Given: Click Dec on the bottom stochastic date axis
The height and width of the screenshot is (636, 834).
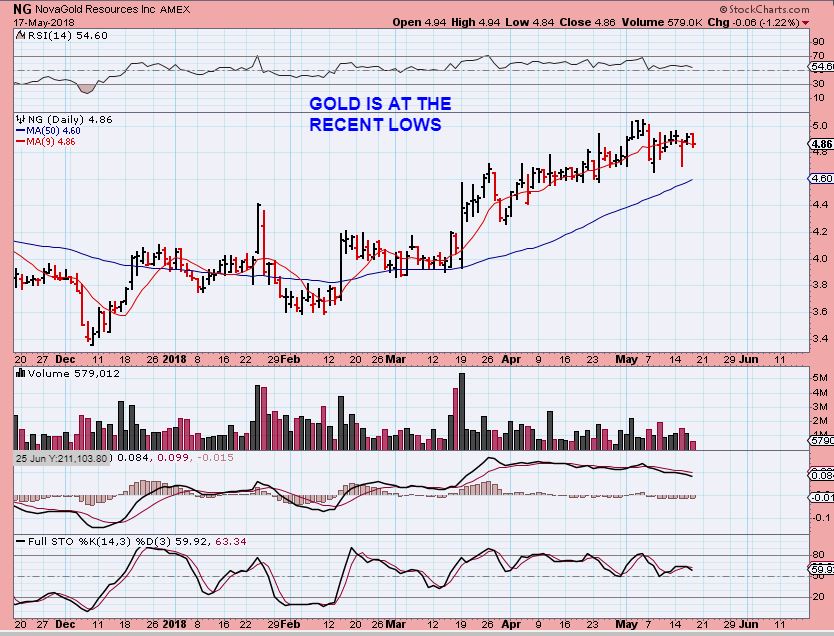Looking at the screenshot, I should tap(65, 624).
